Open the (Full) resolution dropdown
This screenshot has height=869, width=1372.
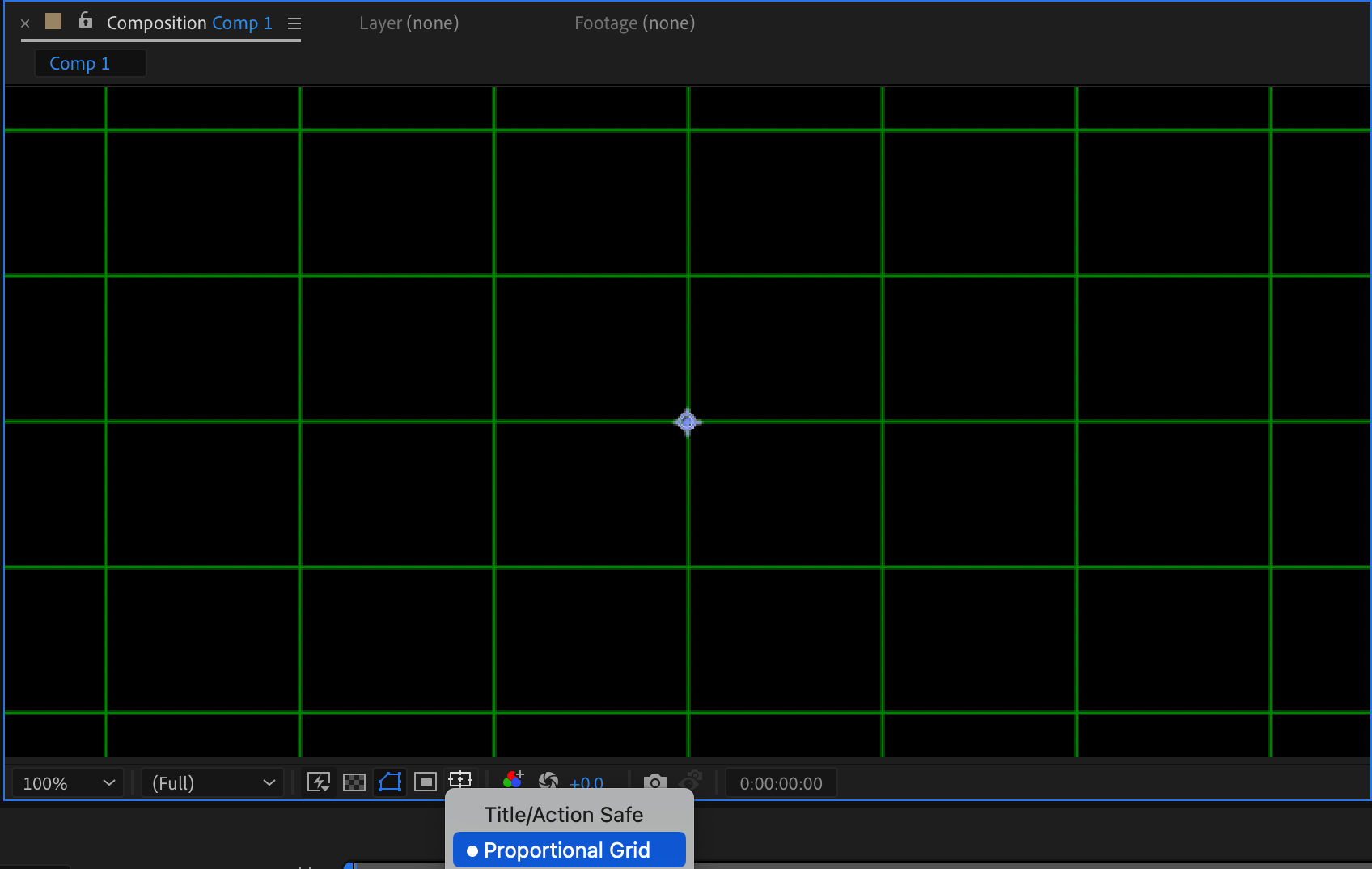pos(213,783)
